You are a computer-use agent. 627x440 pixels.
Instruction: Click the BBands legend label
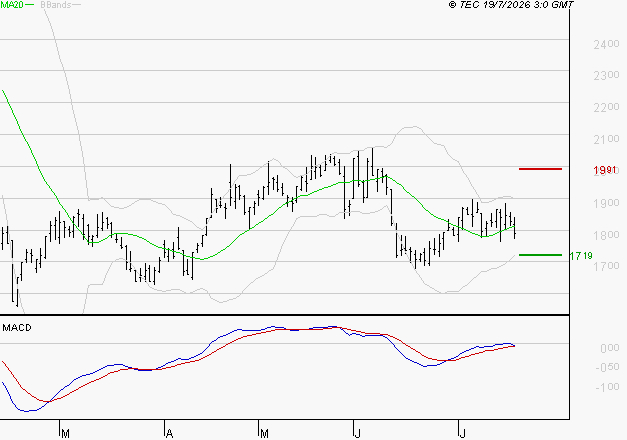coord(56,5)
